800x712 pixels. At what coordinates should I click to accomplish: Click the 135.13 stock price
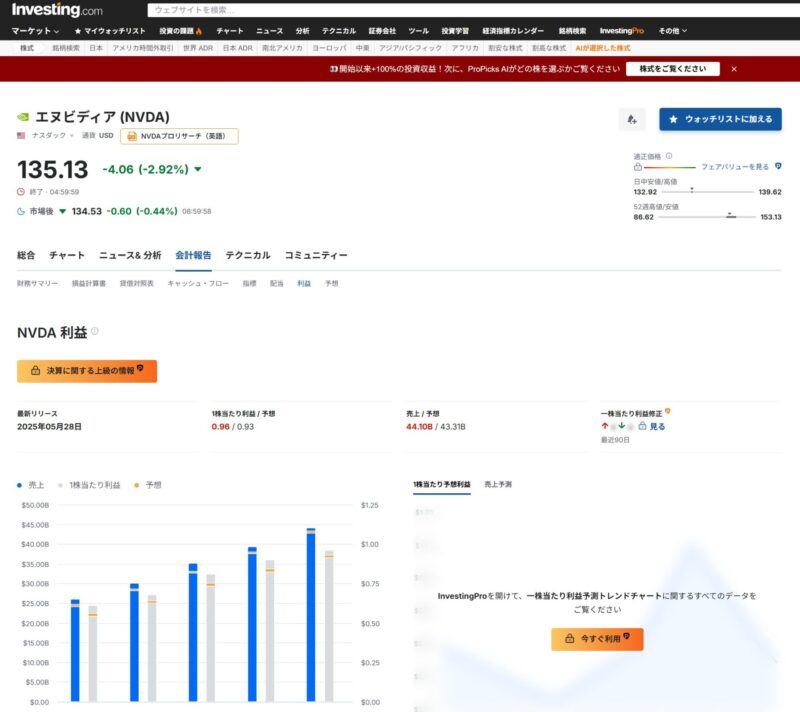pos(53,169)
